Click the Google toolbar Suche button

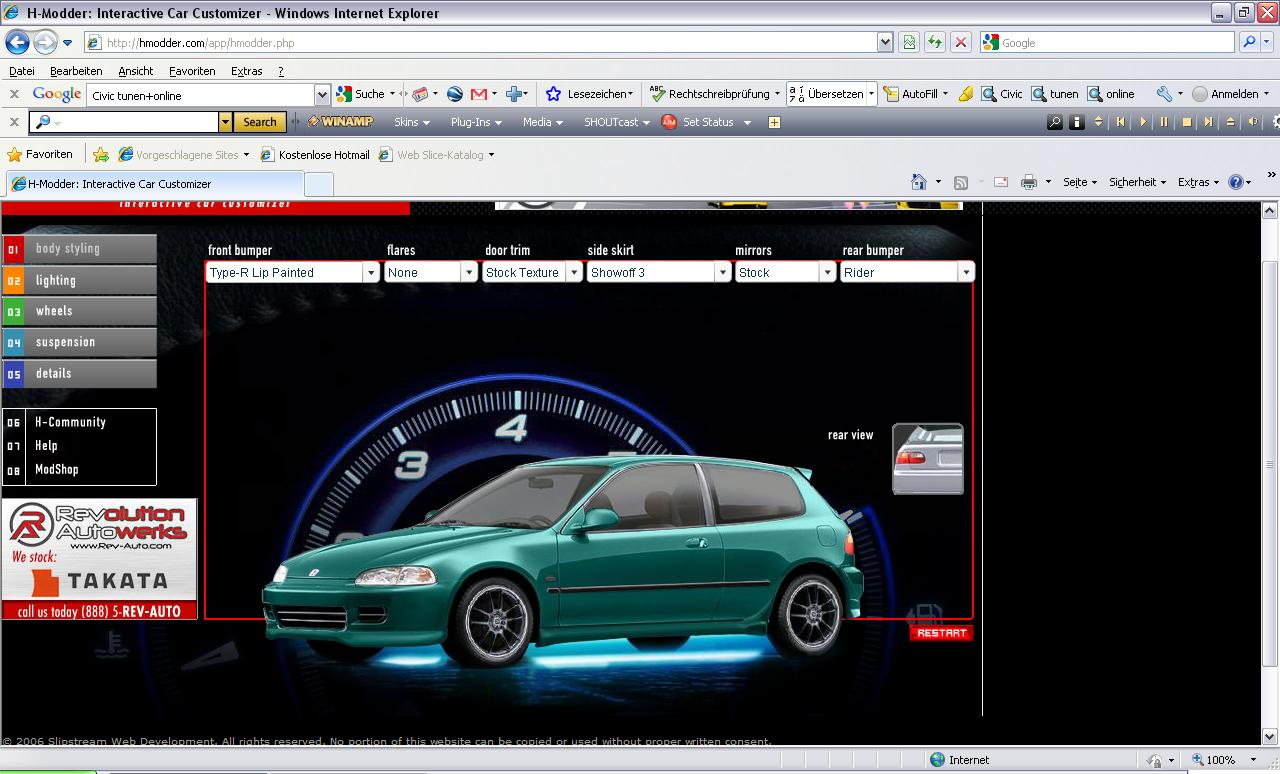361,94
